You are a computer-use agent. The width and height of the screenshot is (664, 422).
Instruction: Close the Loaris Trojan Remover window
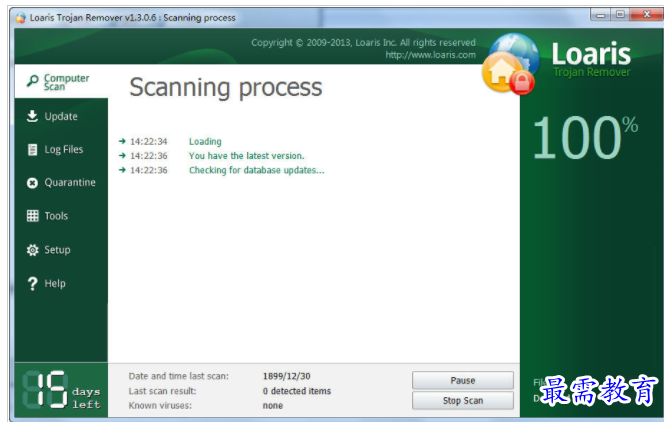pos(647,15)
